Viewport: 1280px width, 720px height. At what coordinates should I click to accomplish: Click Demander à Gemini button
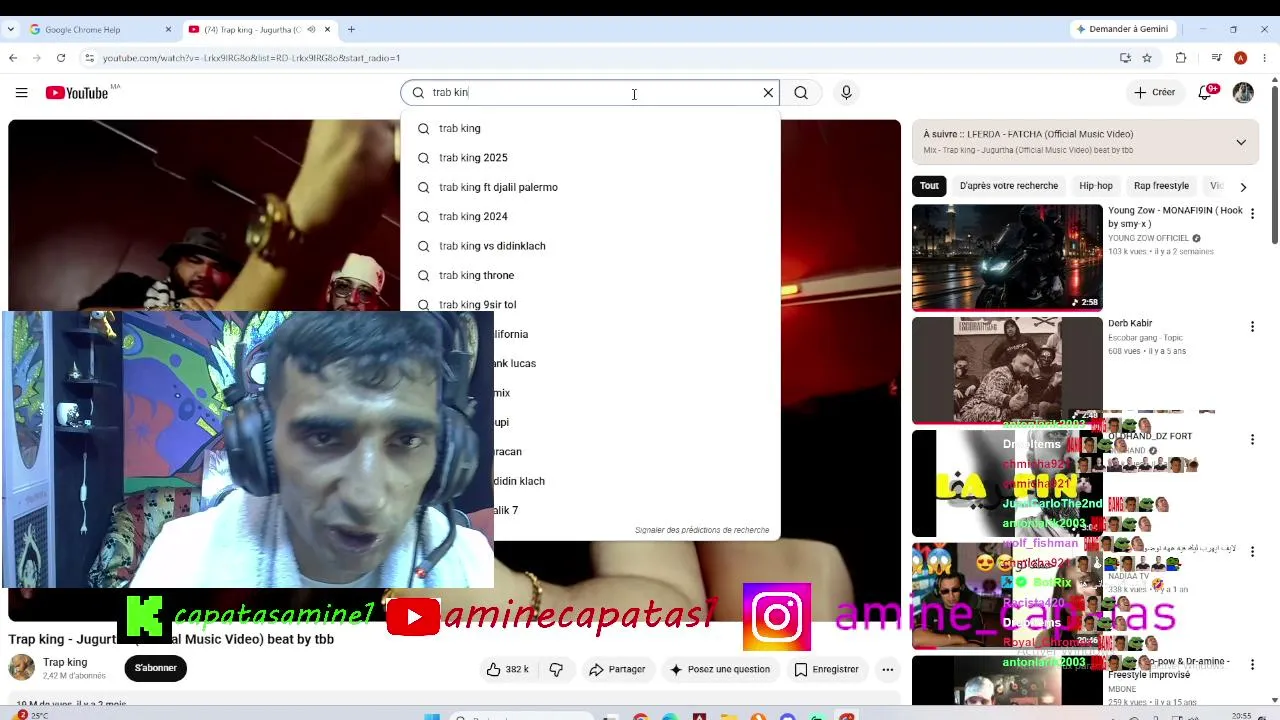[1123, 29]
